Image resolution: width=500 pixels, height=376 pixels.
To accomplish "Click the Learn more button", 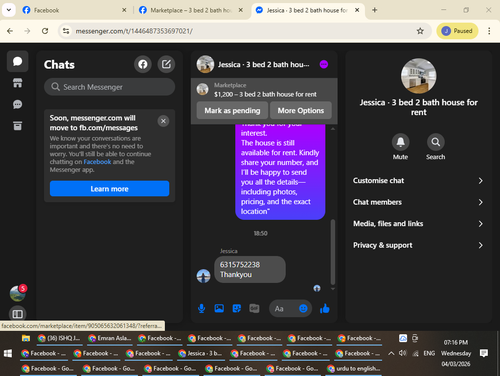I will tap(109, 189).
